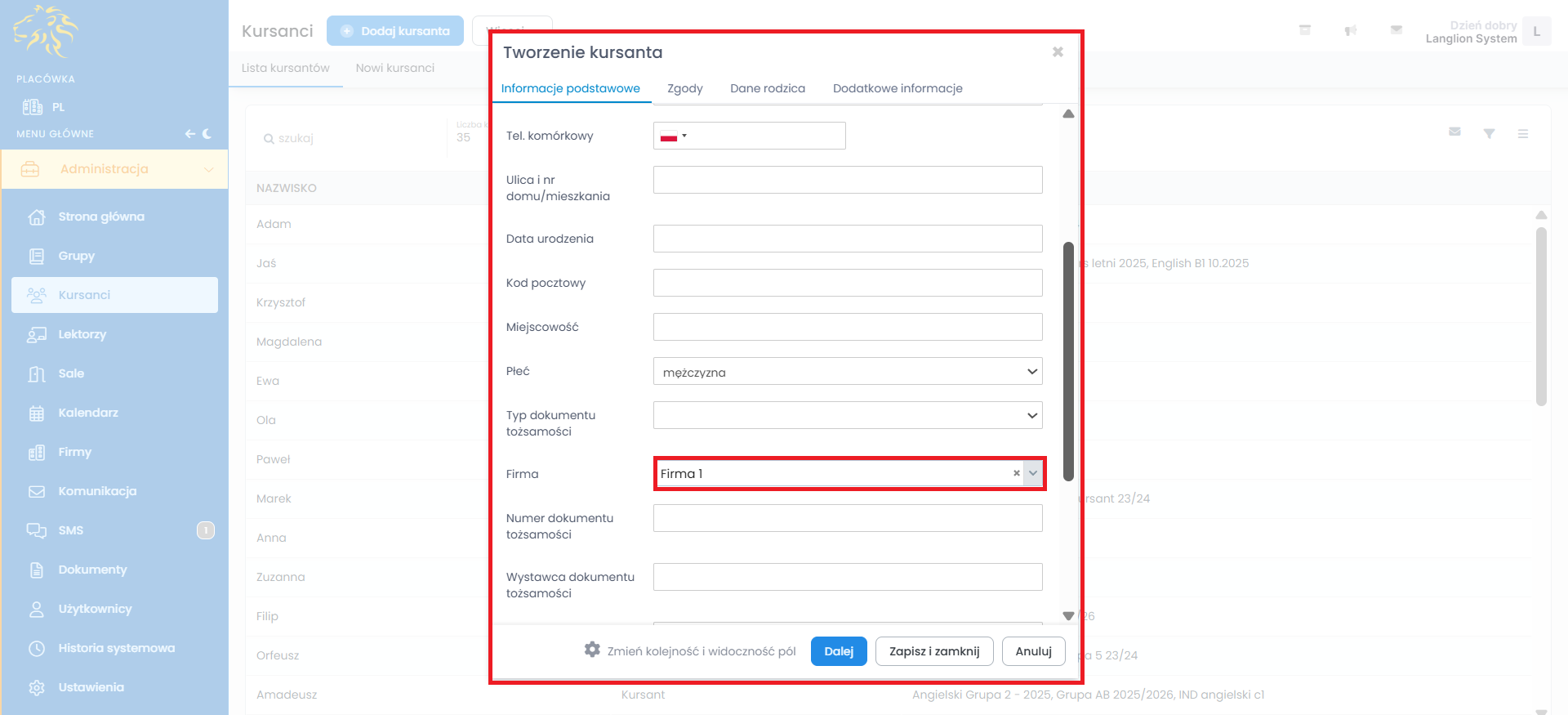The height and width of the screenshot is (715, 1568).
Task: Expand the Typ dokumentu tożsamości dropdown
Action: point(847,415)
